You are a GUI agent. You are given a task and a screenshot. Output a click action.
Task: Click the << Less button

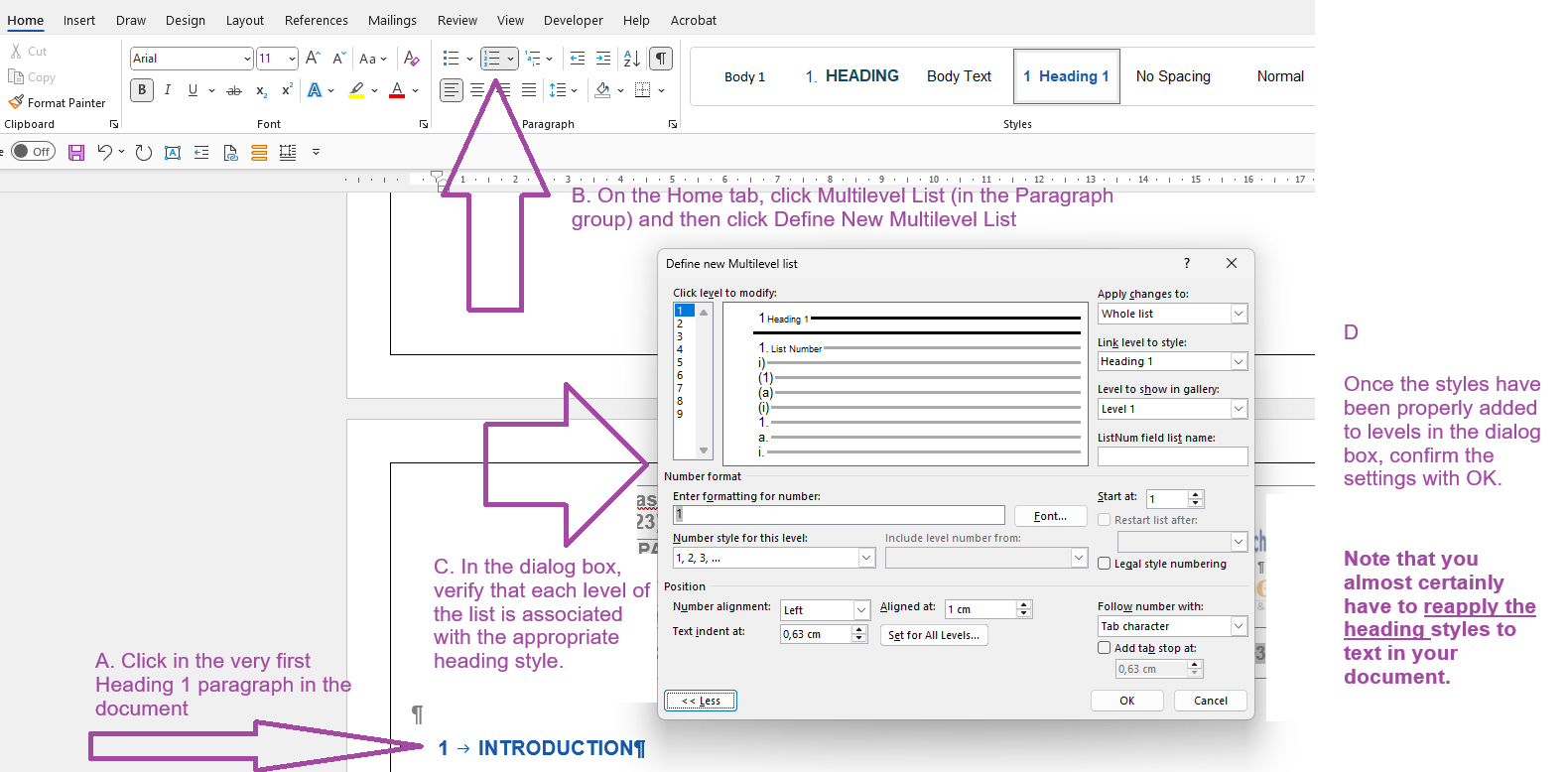click(x=701, y=701)
